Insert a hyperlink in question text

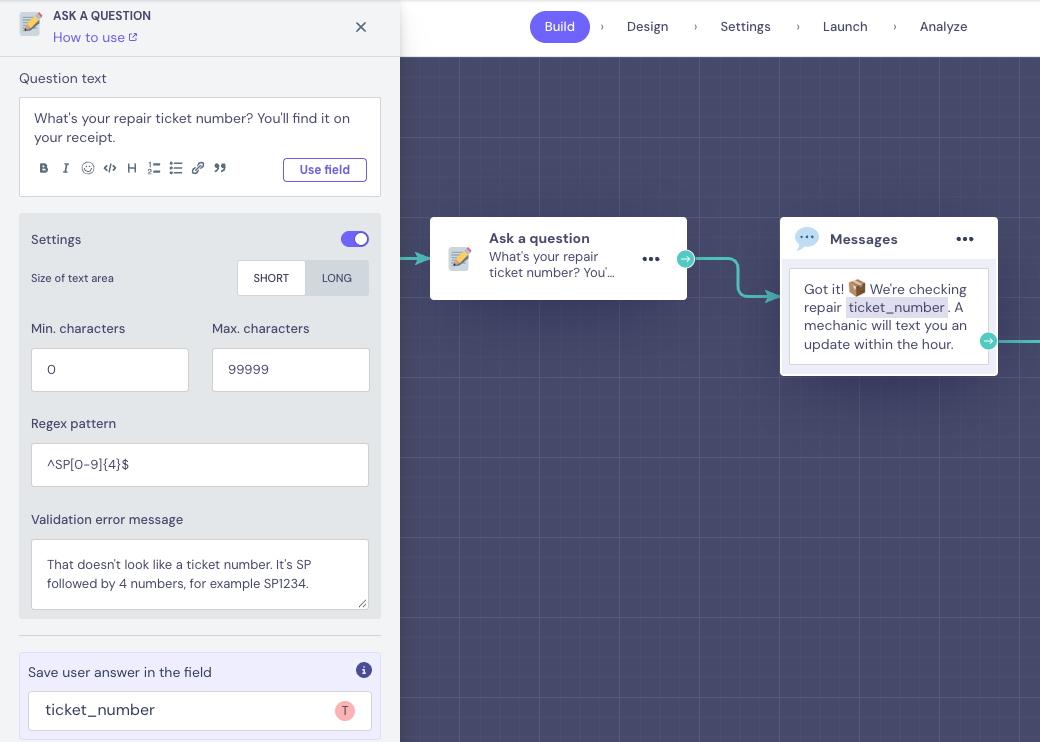[x=198, y=168]
